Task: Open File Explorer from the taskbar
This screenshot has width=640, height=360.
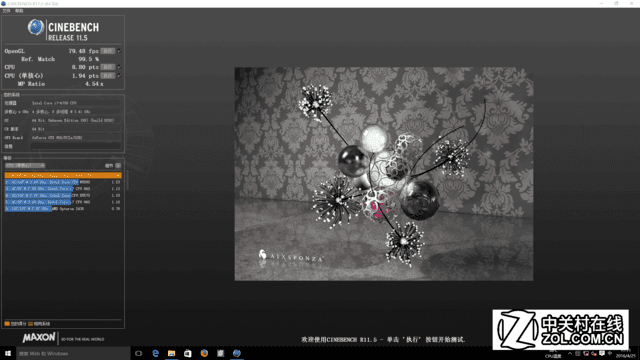Action: point(171,353)
